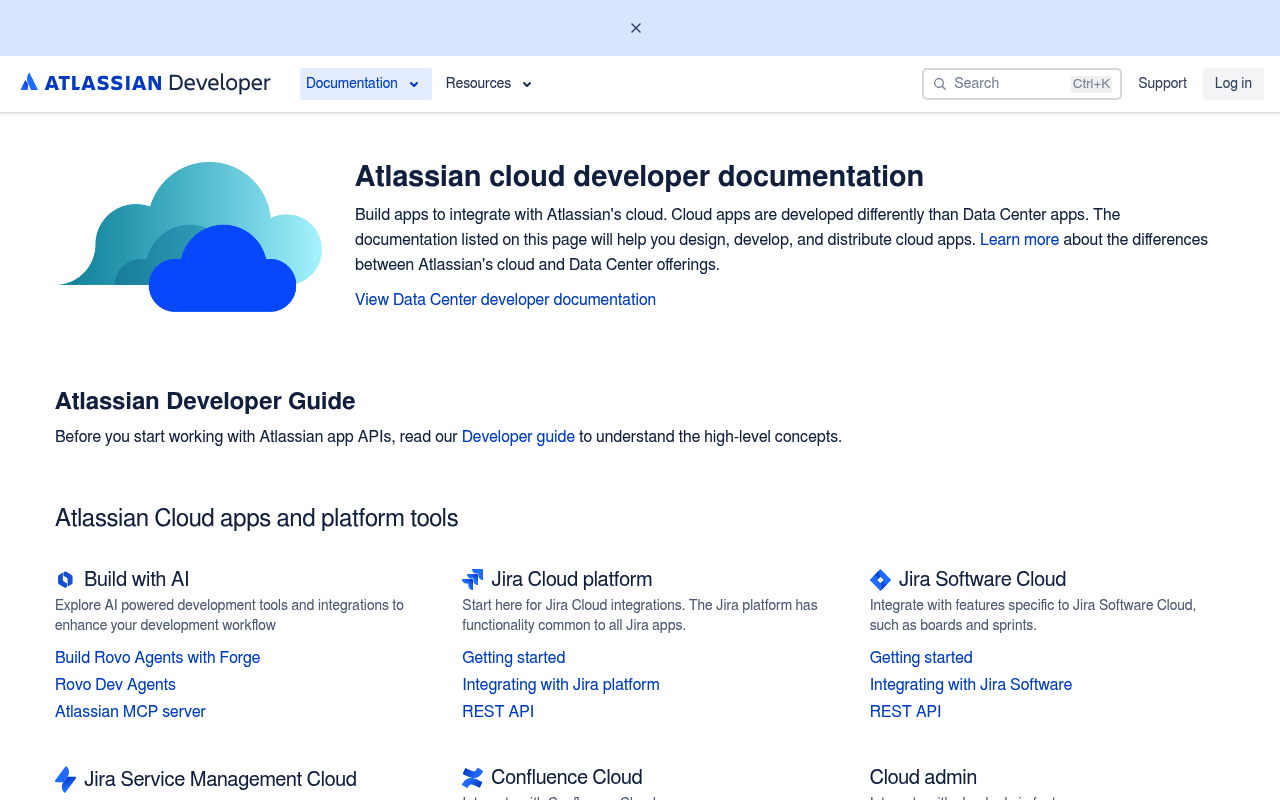Open Getting started under Jira Cloud platform
The image size is (1280, 800).
point(513,658)
